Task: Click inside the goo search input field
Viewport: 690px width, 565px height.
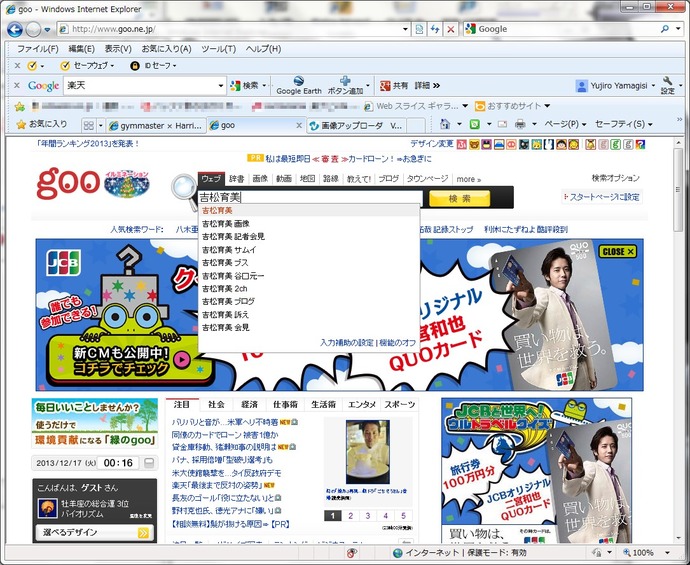Action: 310,198
